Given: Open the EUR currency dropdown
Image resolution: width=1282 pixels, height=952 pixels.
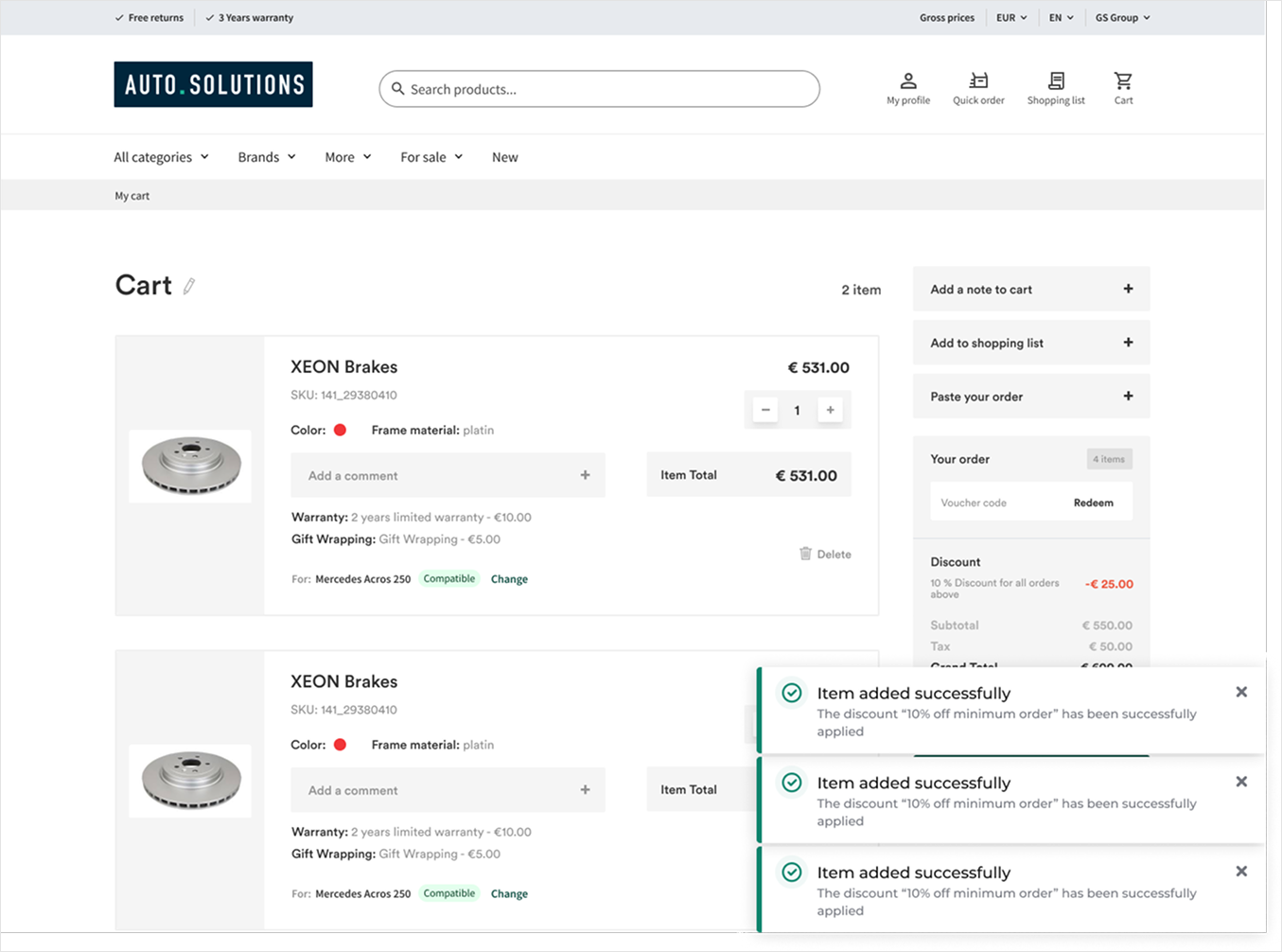Looking at the screenshot, I should coord(1011,18).
